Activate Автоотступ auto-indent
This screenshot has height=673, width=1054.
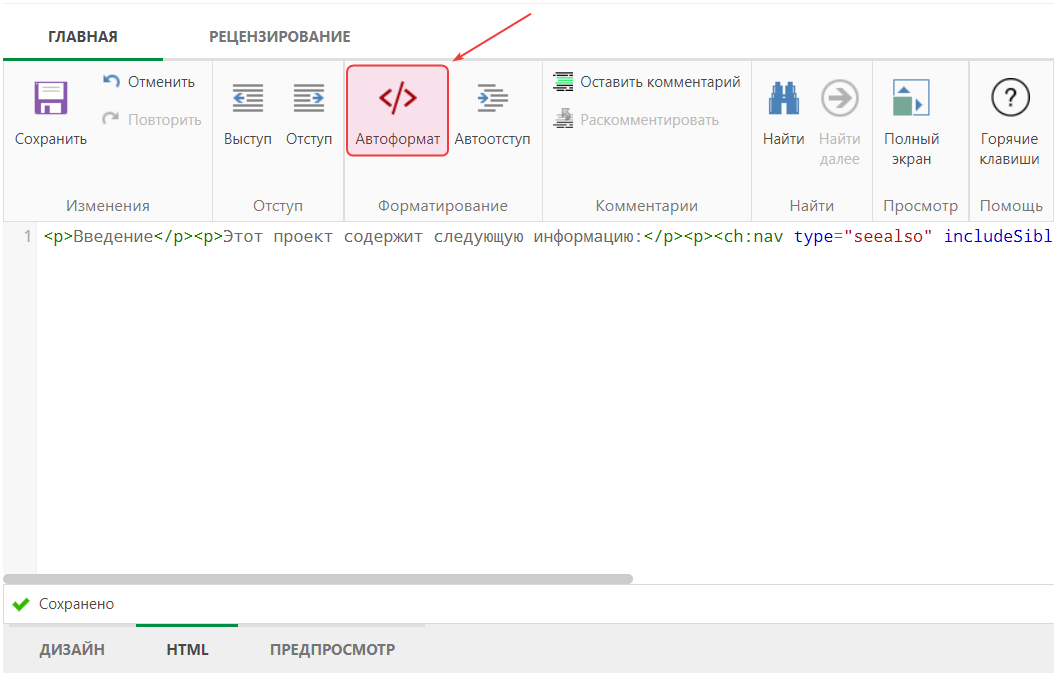click(492, 100)
